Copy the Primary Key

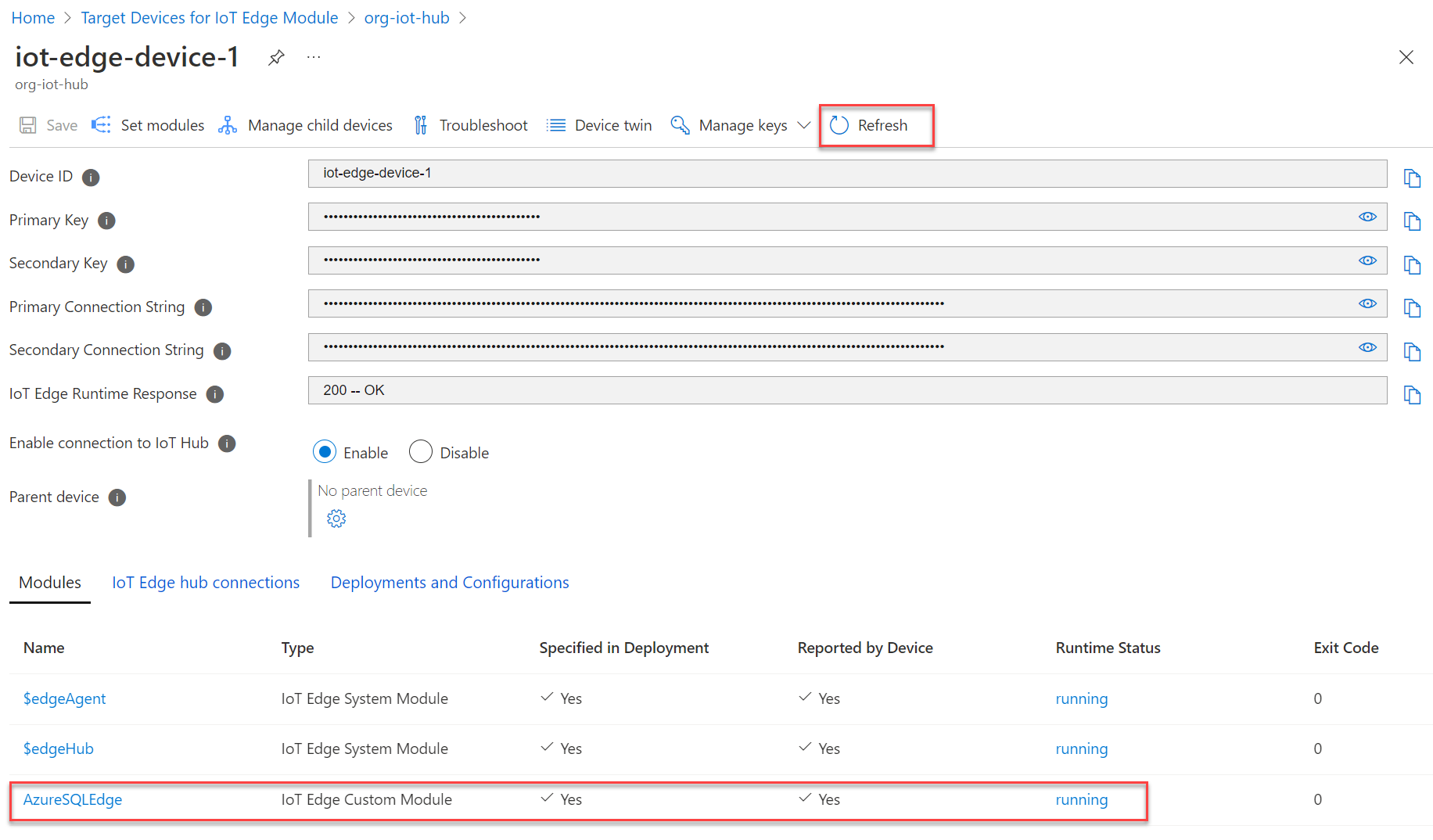1412,221
